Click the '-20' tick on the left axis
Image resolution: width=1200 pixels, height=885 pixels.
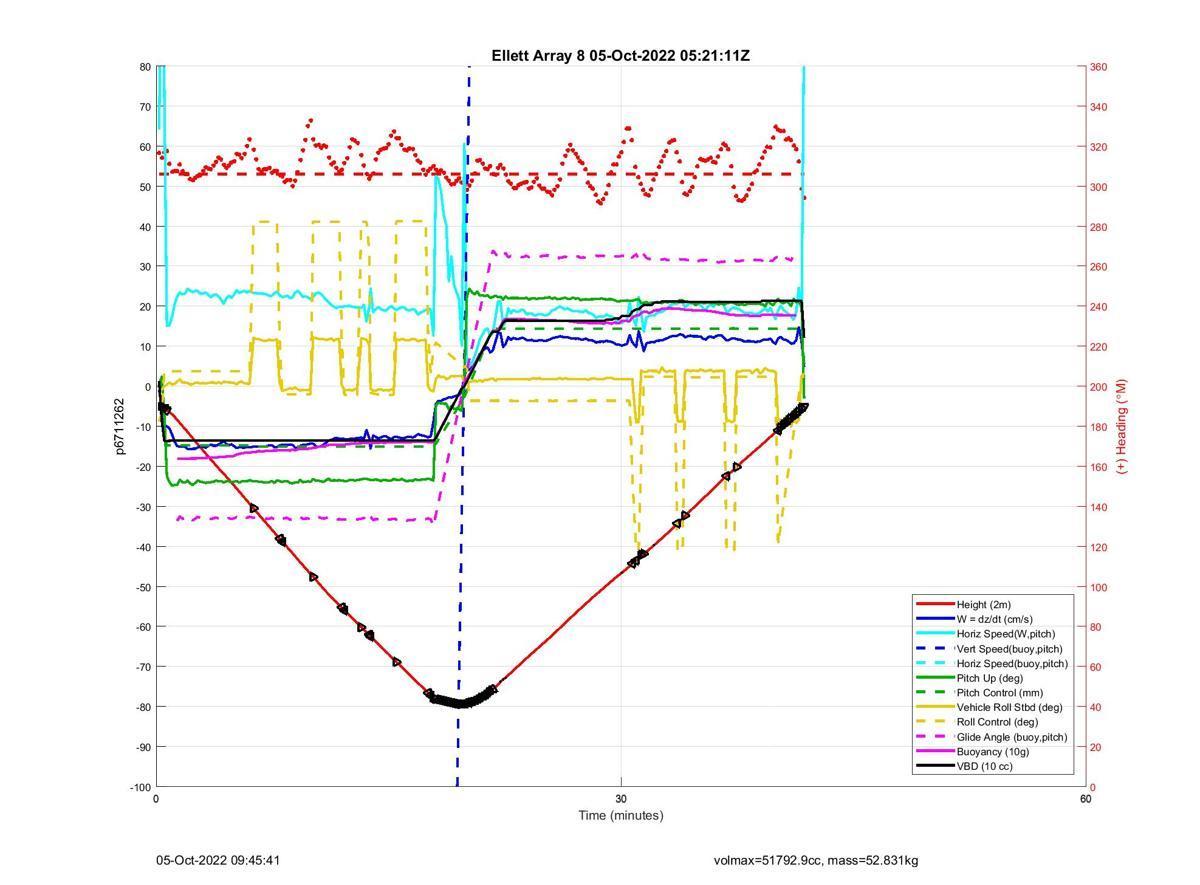[x=142, y=467]
